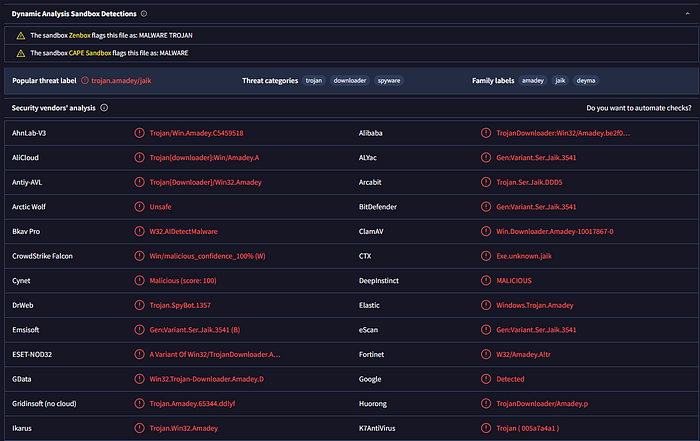Click the alert icon in the CTX row
This screenshot has width=700, height=441.
click(486, 256)
